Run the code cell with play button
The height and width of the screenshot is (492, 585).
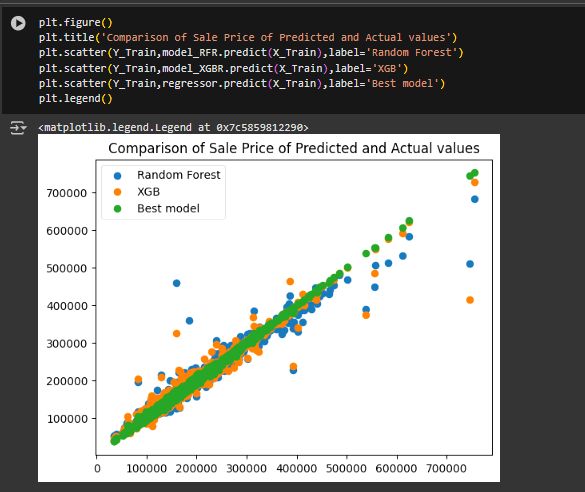tap(18, 23)
